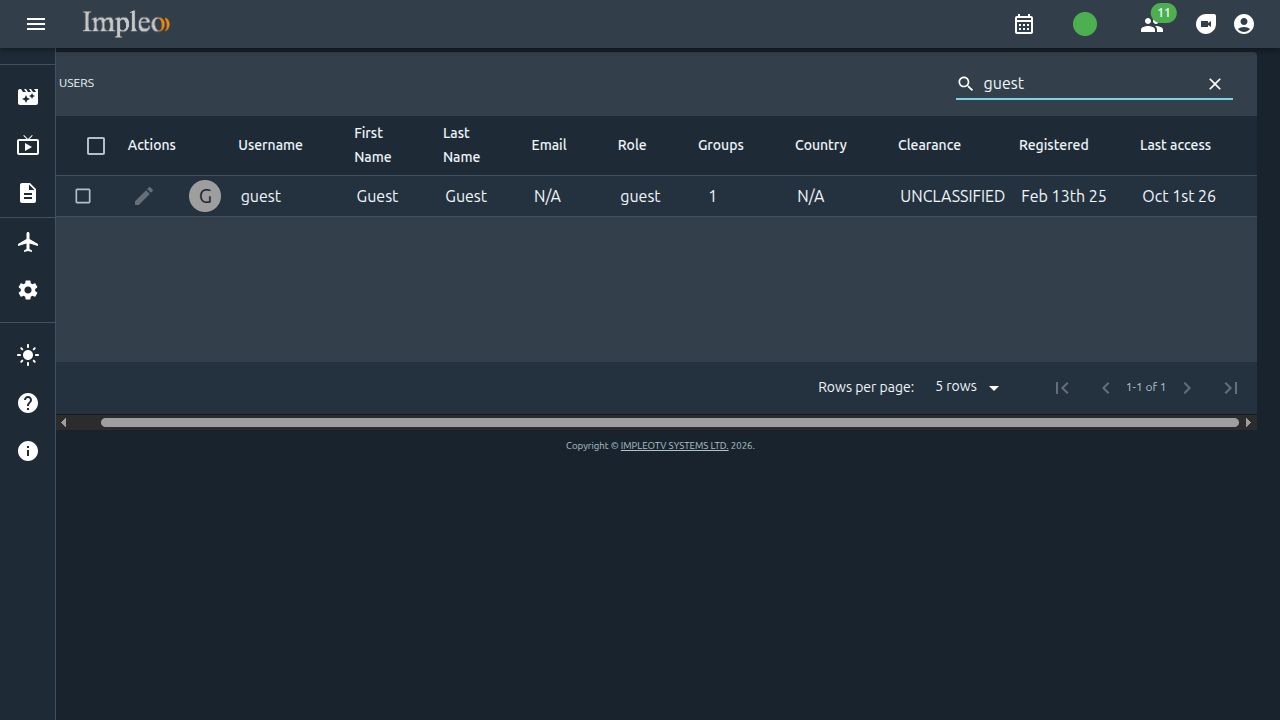The height and width of the screenshot is (720, 1280).
Task: Sort by Clearance column header
Action: 929,145
